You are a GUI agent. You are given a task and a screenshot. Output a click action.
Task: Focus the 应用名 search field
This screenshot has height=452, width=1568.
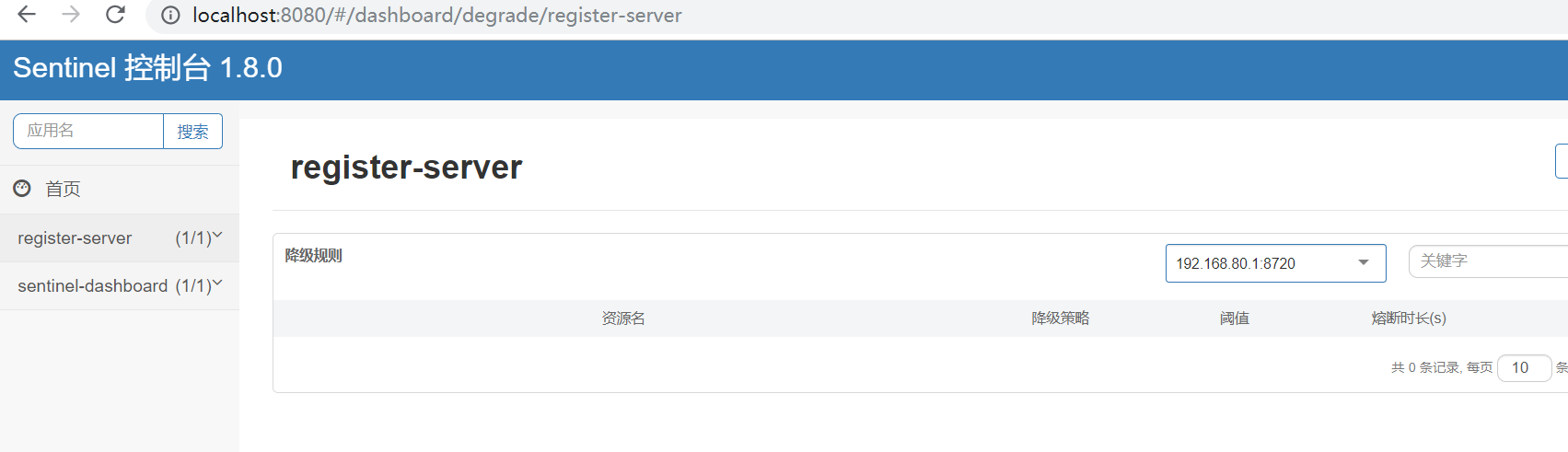88,131
